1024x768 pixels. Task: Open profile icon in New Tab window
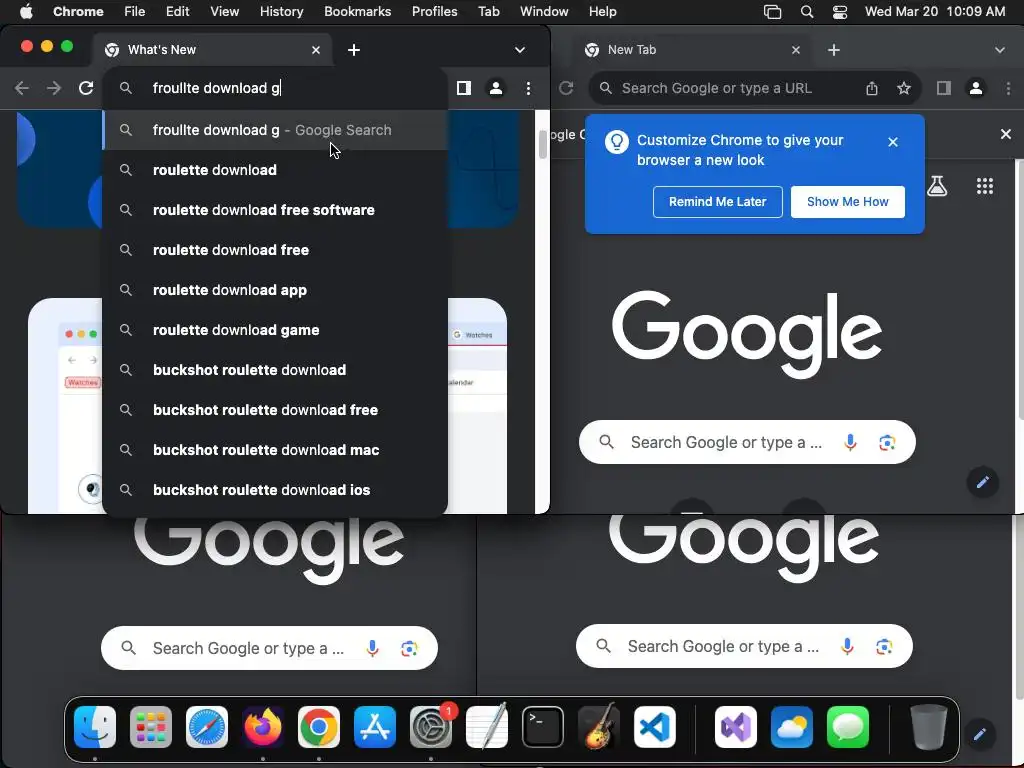coord(976,88)
